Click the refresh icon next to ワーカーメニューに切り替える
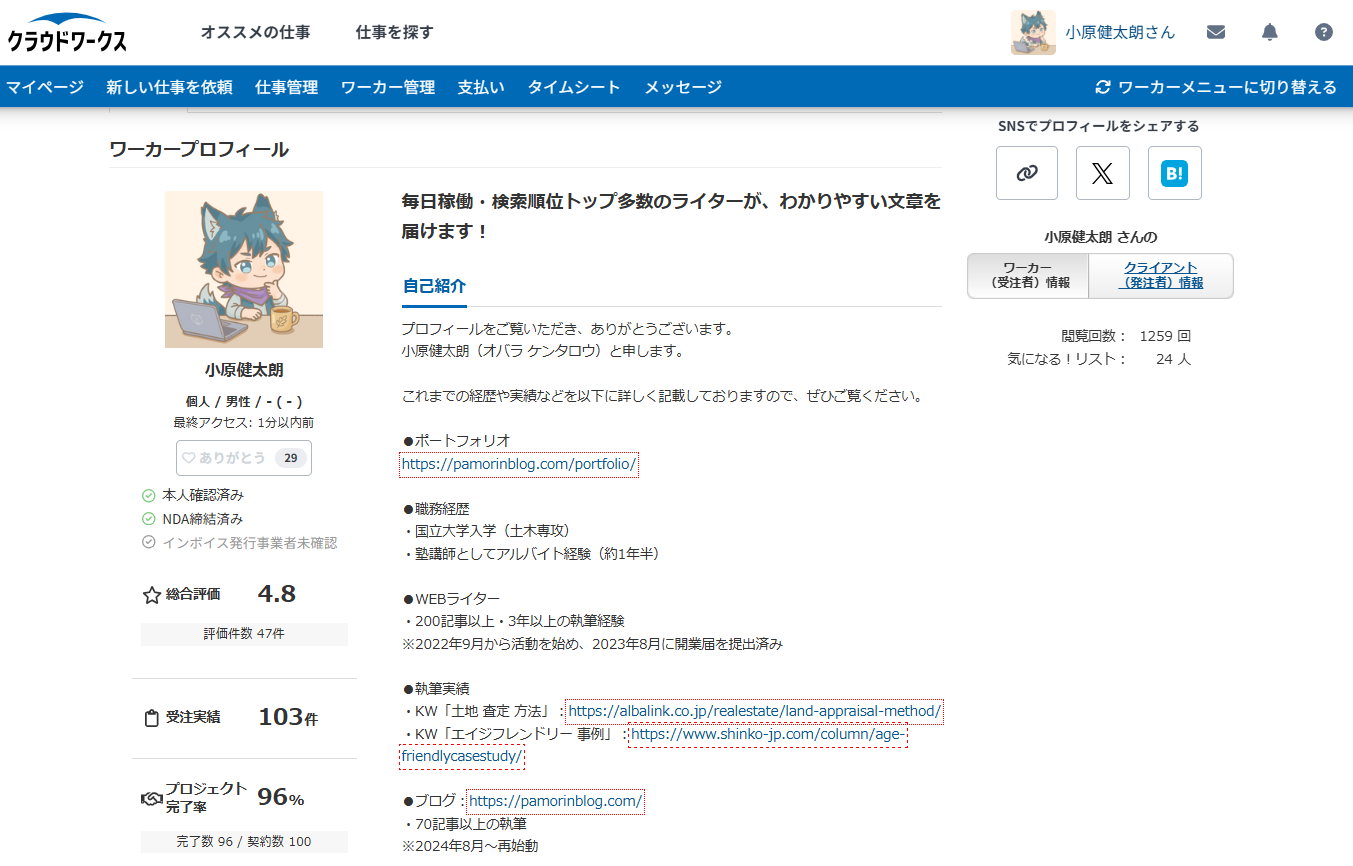The height and width of the screenshot is (866, 1353). click(x=1101, y=86)
